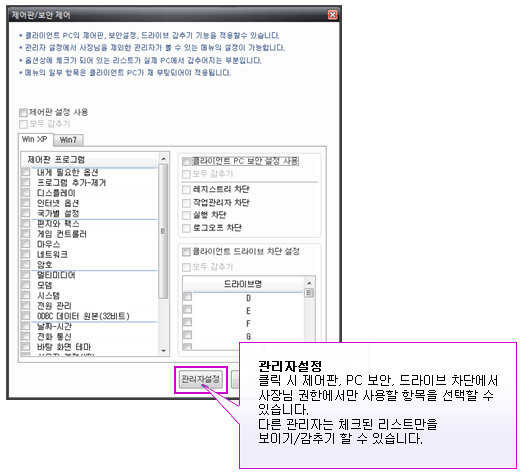Check the 네트워크 list item

(26, 255)
